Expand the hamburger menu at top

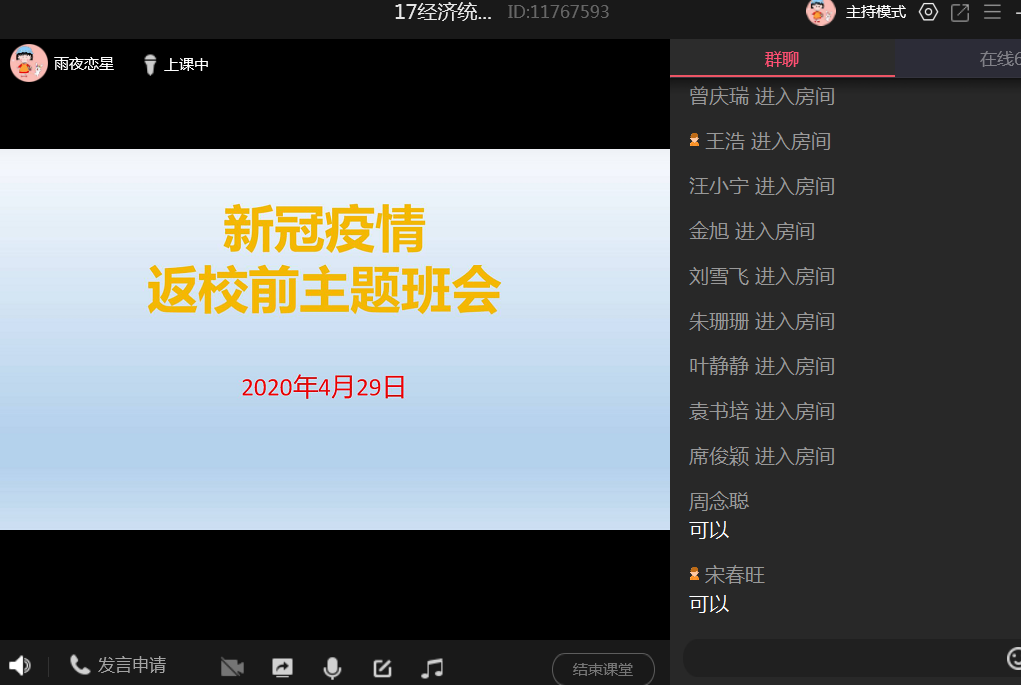point(992,12)
